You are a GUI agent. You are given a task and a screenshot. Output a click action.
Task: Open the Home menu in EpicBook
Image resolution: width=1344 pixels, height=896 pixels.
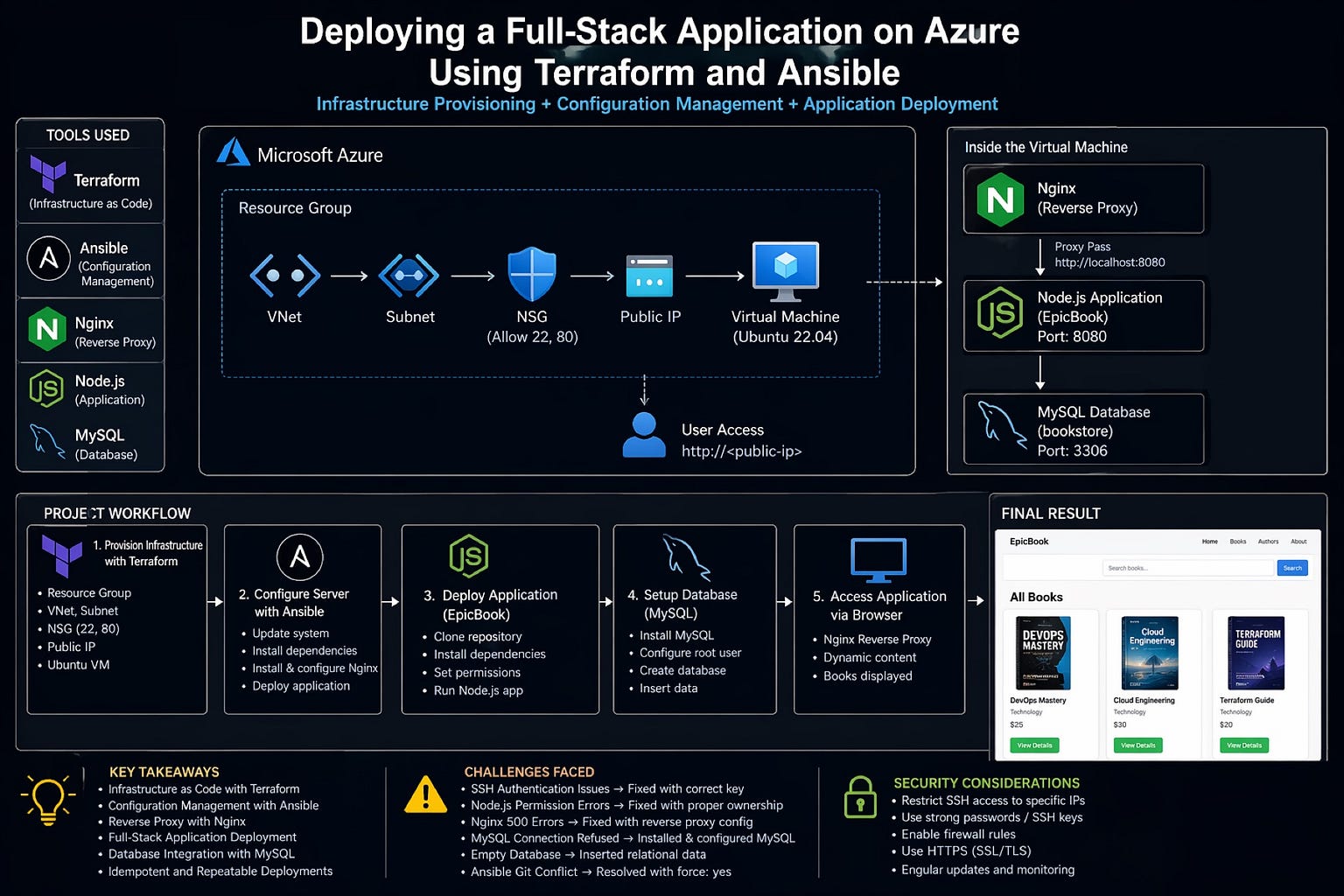(1210, 542)
